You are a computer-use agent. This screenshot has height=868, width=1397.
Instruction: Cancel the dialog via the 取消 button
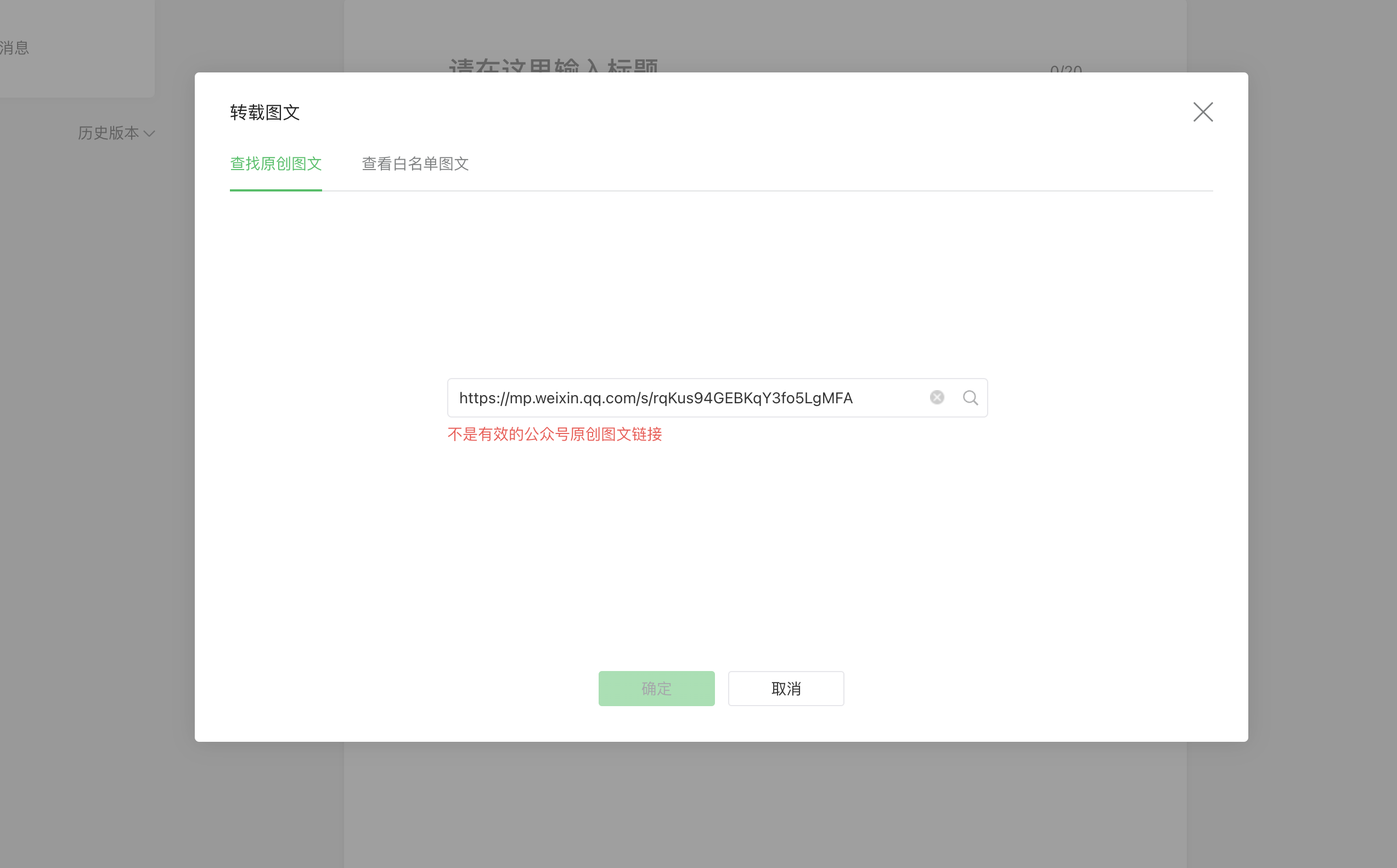(x=785, y=689)
